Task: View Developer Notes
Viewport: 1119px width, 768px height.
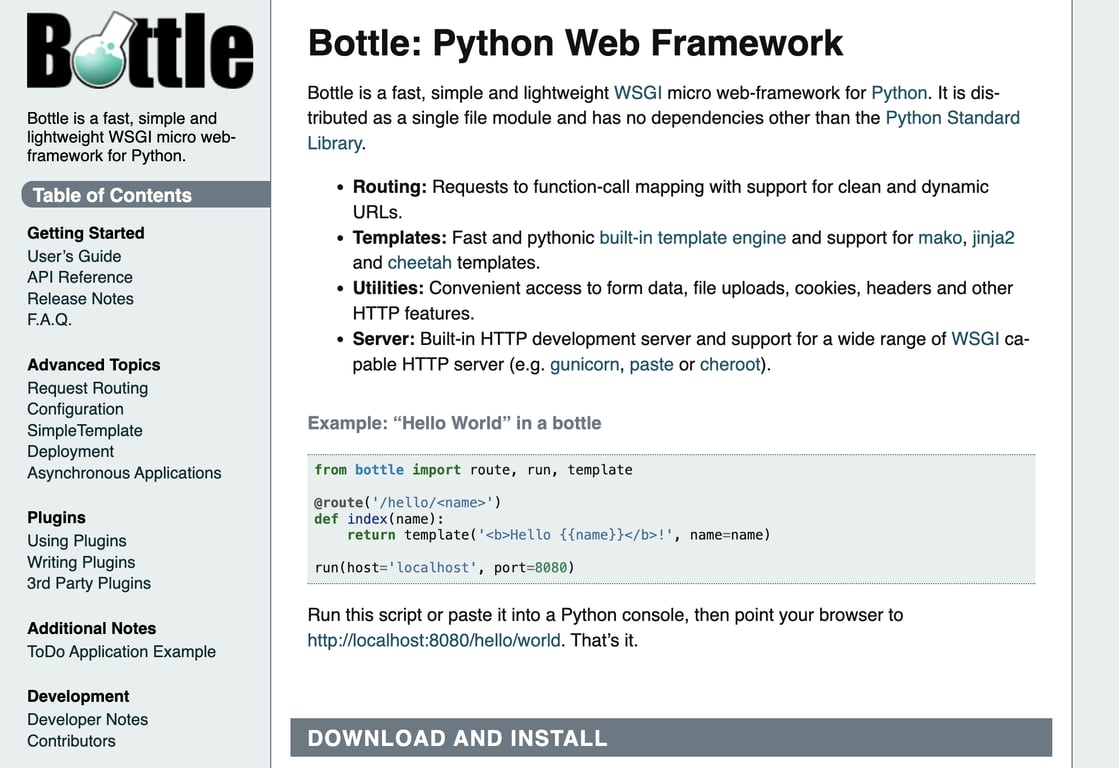Action: pyautogui.click(x=88, y=719)
